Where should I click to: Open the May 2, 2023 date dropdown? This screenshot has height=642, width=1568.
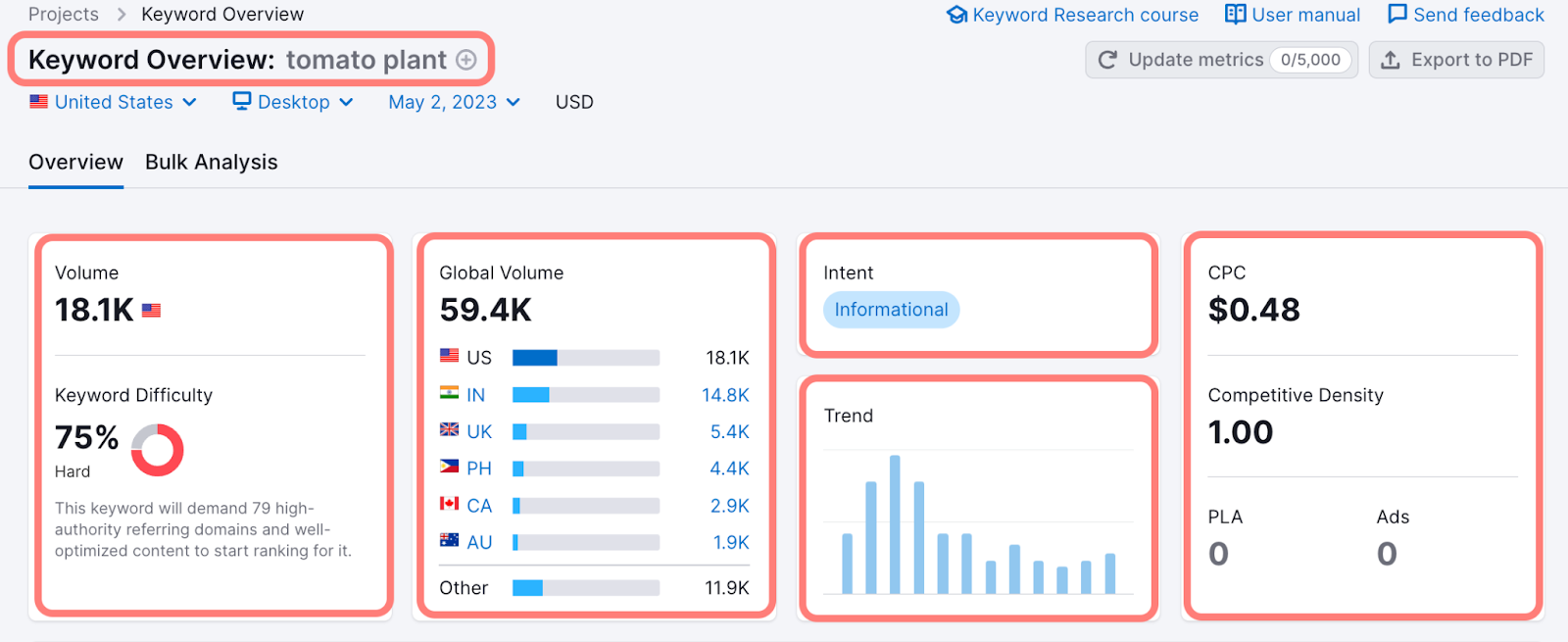[454, 102]
